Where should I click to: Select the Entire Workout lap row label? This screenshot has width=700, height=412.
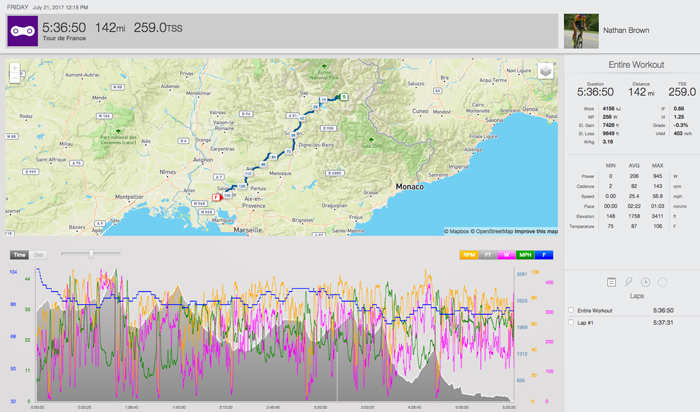[595, 310]
